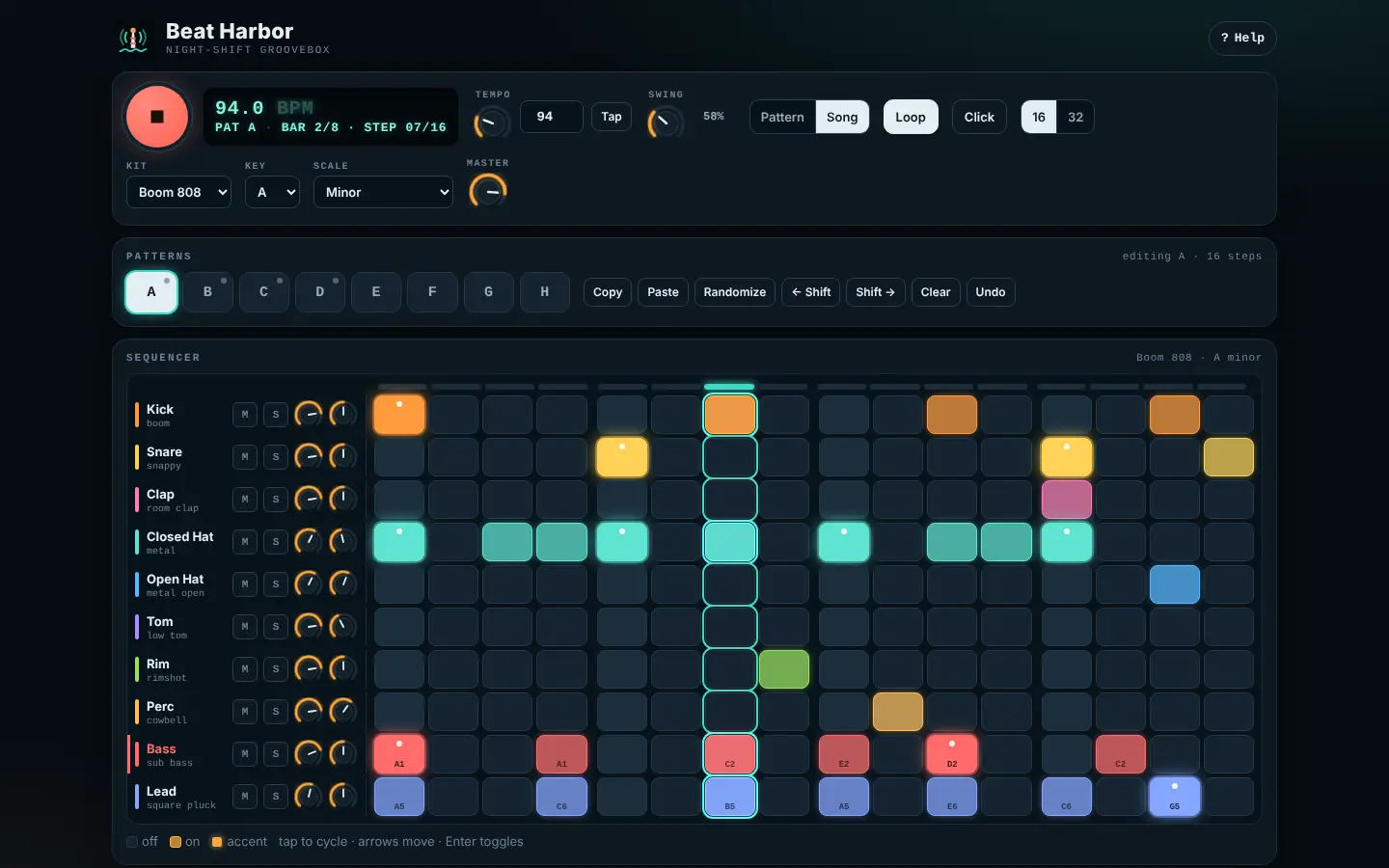The height and width of the screenshot is (868, 1389).
Task: Toggle the blue Open Hat step
Action: (x=1175, y=584)
